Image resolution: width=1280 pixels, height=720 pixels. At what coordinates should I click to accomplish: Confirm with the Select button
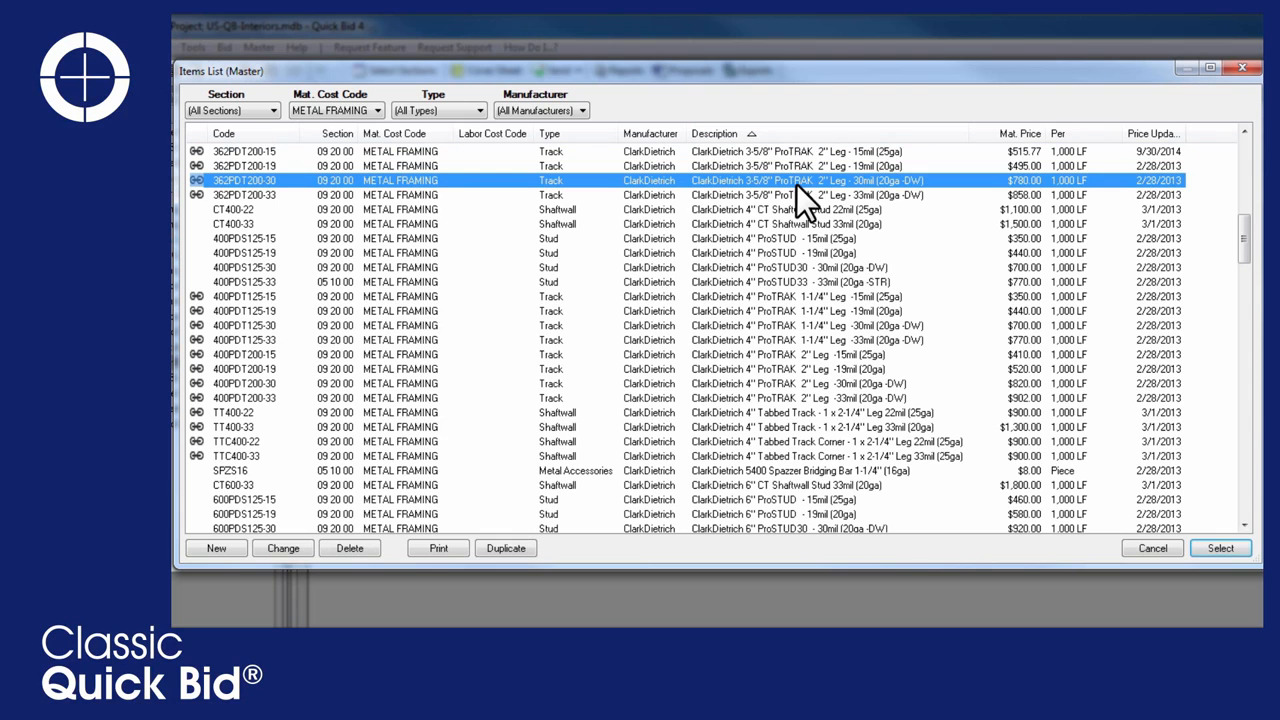[1221, 548]
